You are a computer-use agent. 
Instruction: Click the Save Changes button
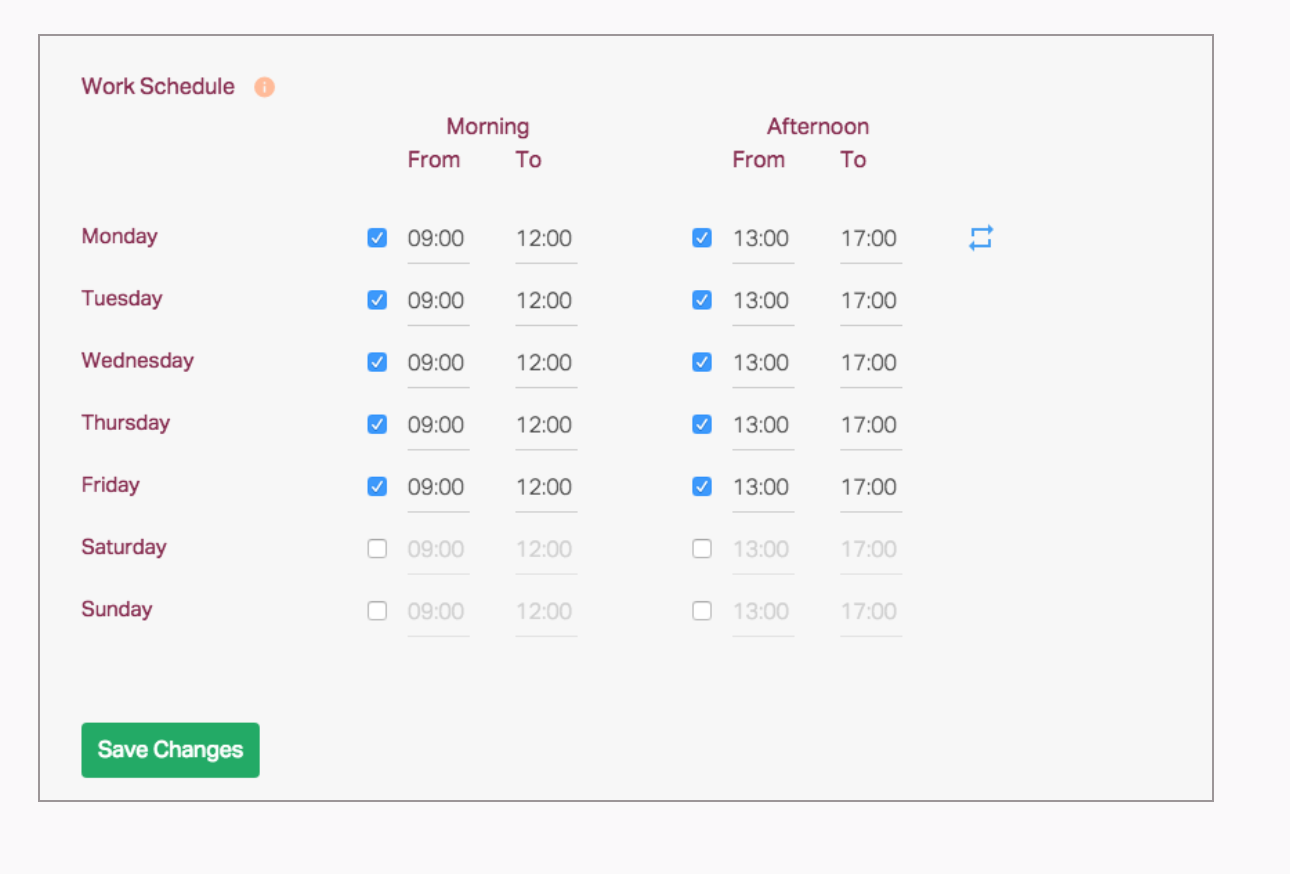click(x=170, y=750)
